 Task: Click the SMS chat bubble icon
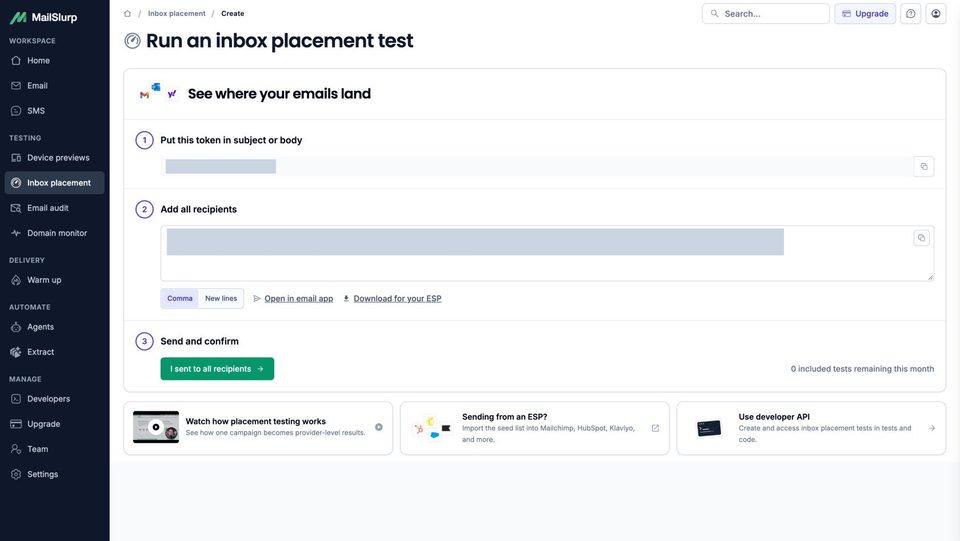[16, 111]
